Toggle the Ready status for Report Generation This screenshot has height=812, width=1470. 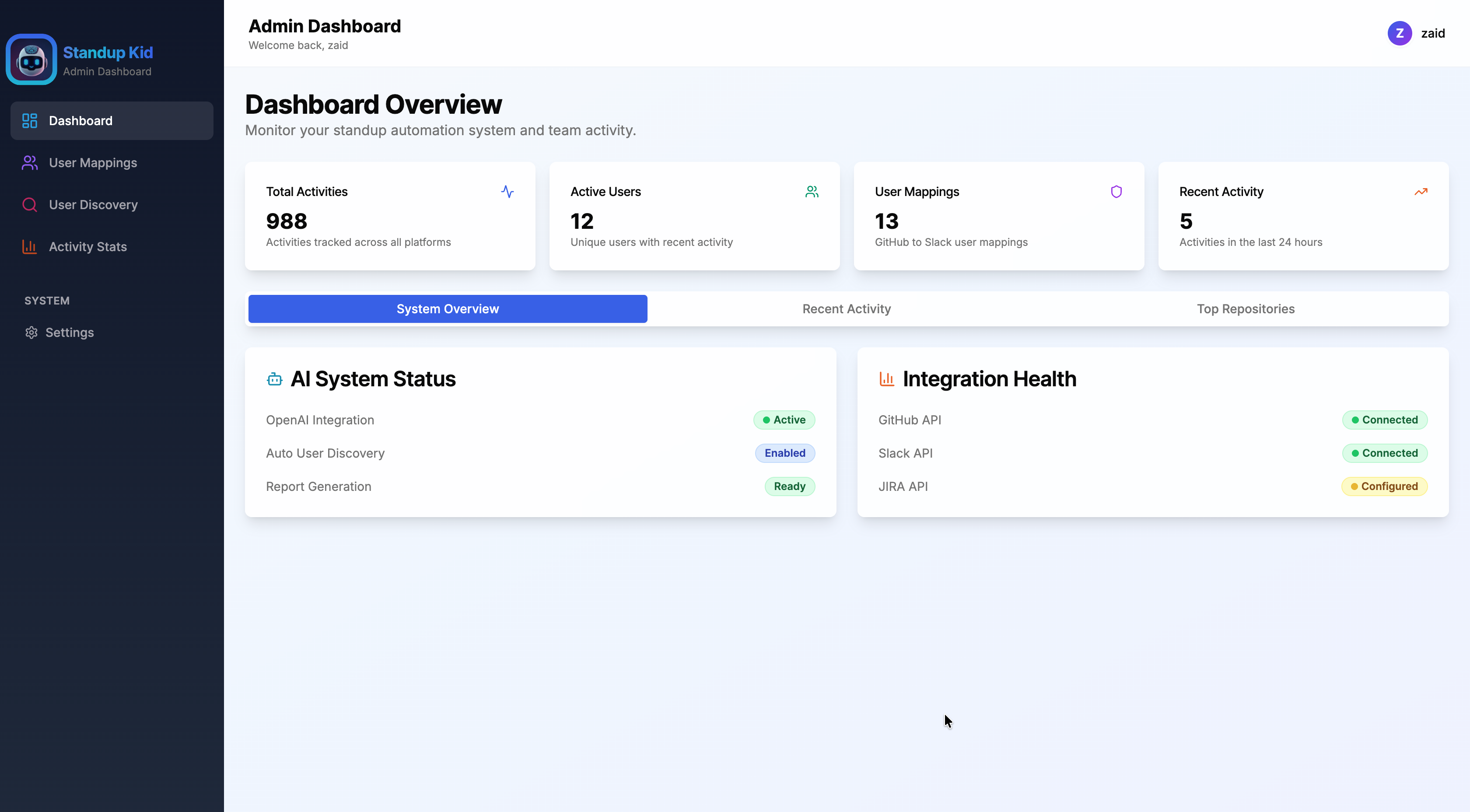790,486
